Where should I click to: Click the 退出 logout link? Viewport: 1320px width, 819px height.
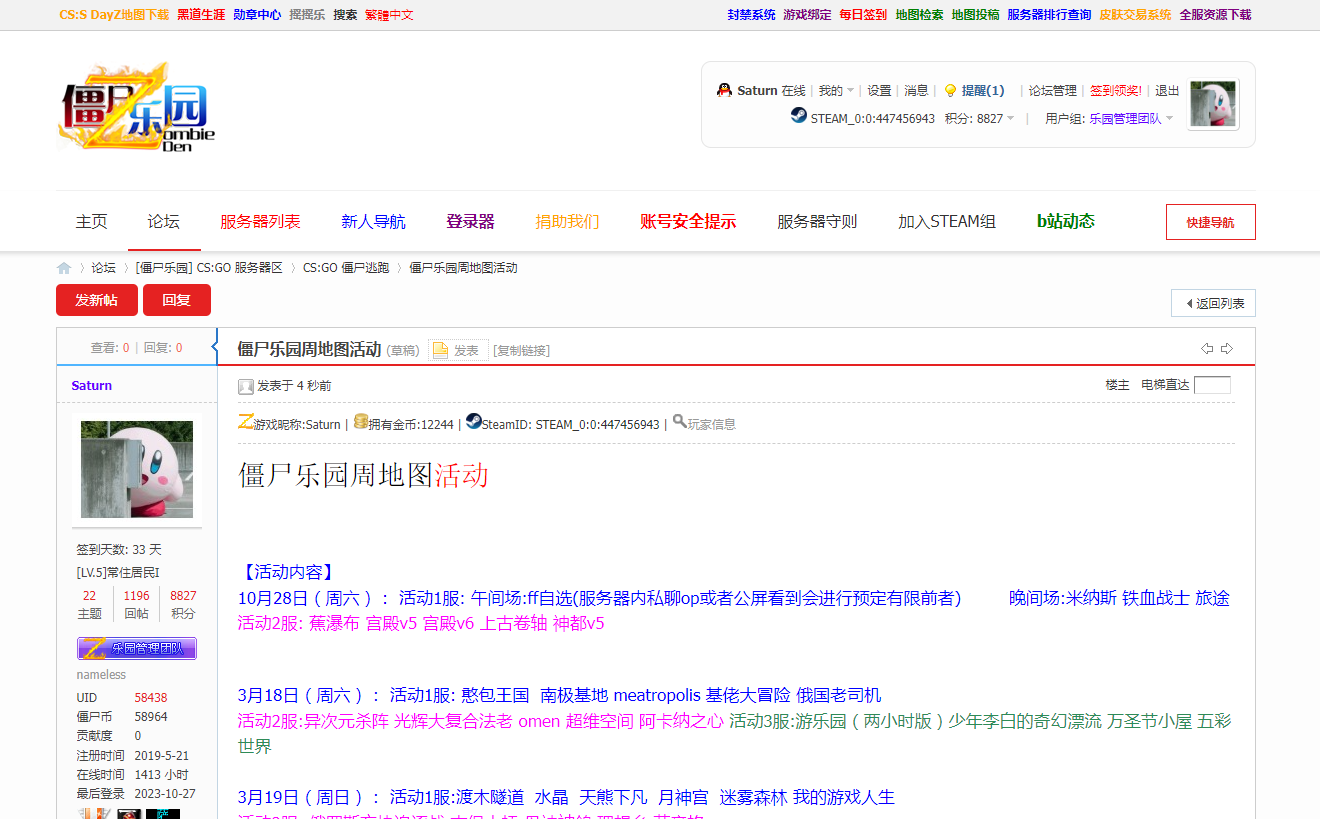[1167, 90]
